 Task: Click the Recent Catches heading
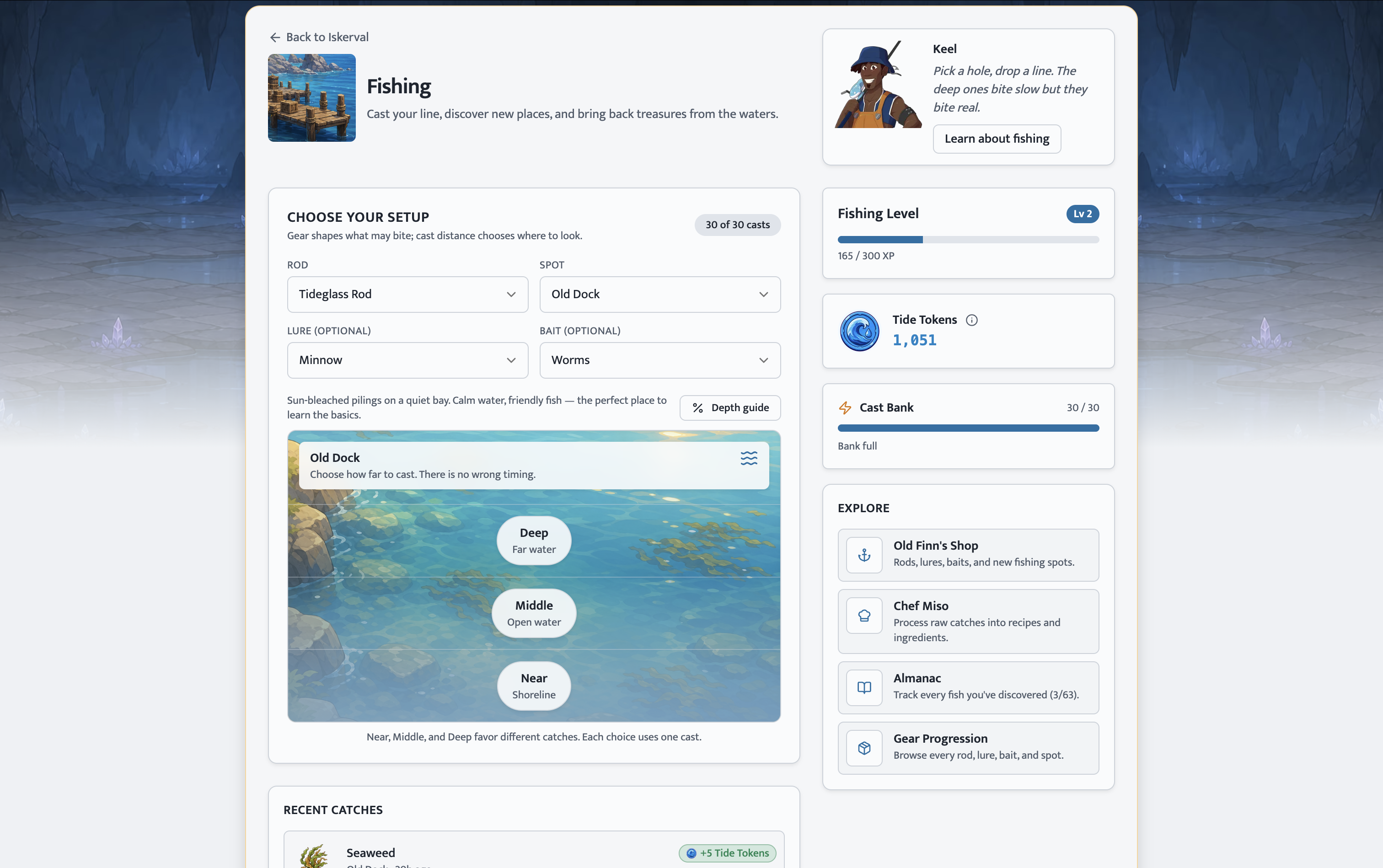point(333,810)
